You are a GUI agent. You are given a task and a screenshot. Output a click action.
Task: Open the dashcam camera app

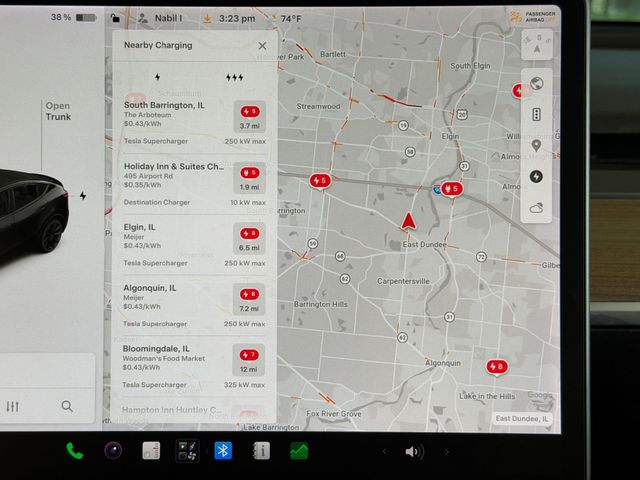tap(113, 451)
